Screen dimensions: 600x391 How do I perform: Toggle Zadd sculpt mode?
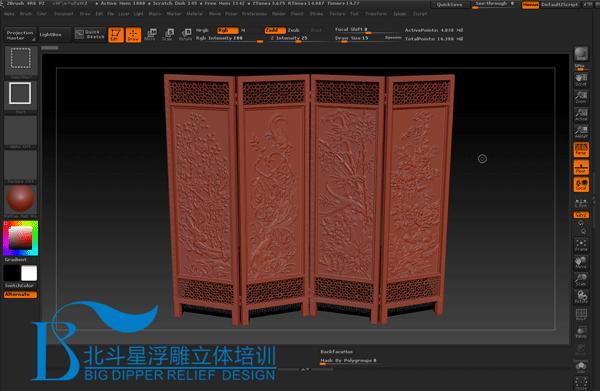[274, 30]
